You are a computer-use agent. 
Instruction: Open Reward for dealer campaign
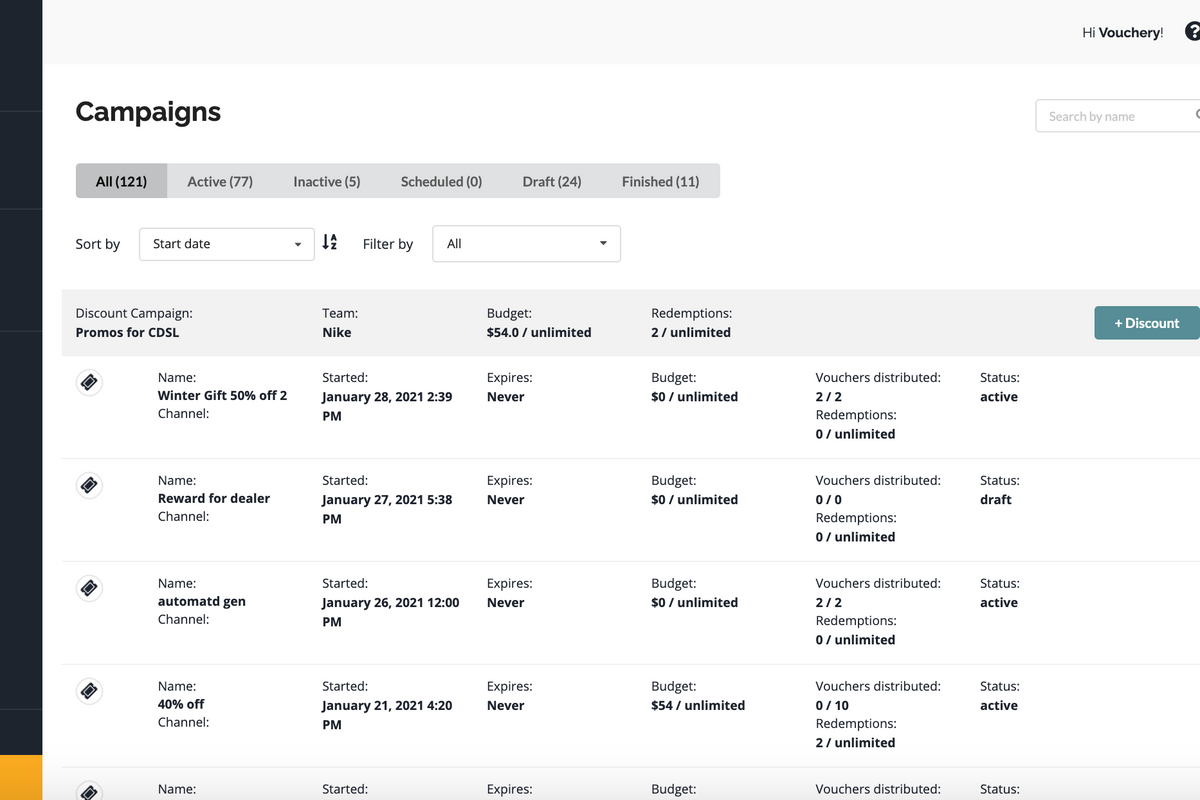214,498
